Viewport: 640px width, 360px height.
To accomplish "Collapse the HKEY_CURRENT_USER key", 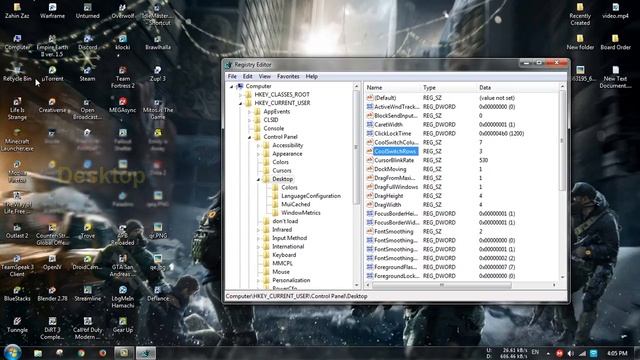I will [x=240, y=103].
